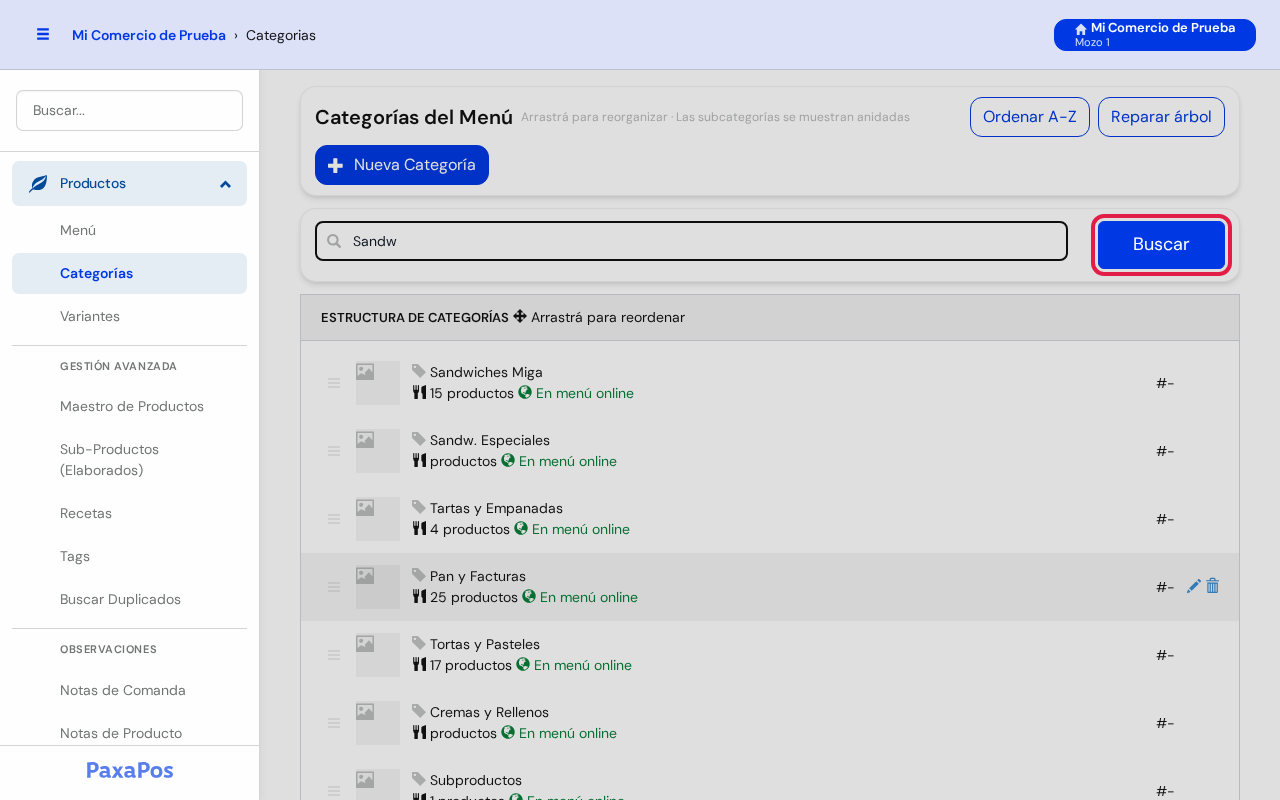Click the image placeholder for Sandw. Especiales
This screenshot has width=1280, height=800.
378,451
